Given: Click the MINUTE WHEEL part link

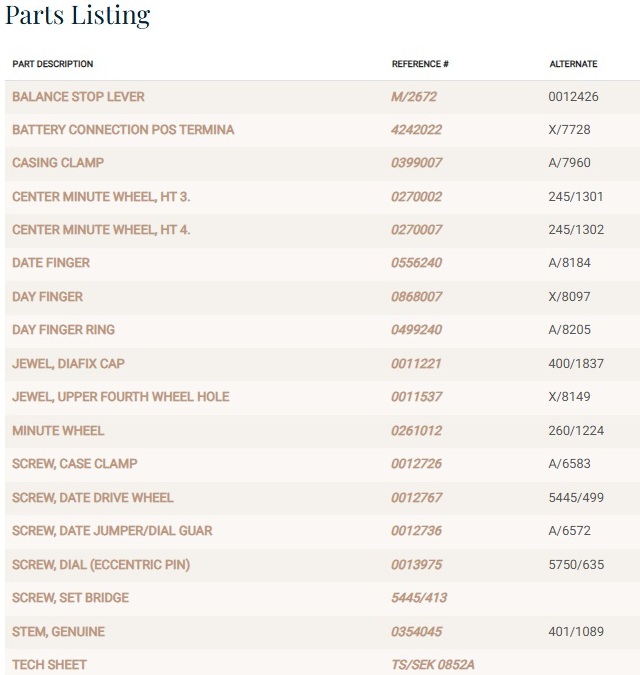Looking at the screenshot, I should [x=58, y=431].
